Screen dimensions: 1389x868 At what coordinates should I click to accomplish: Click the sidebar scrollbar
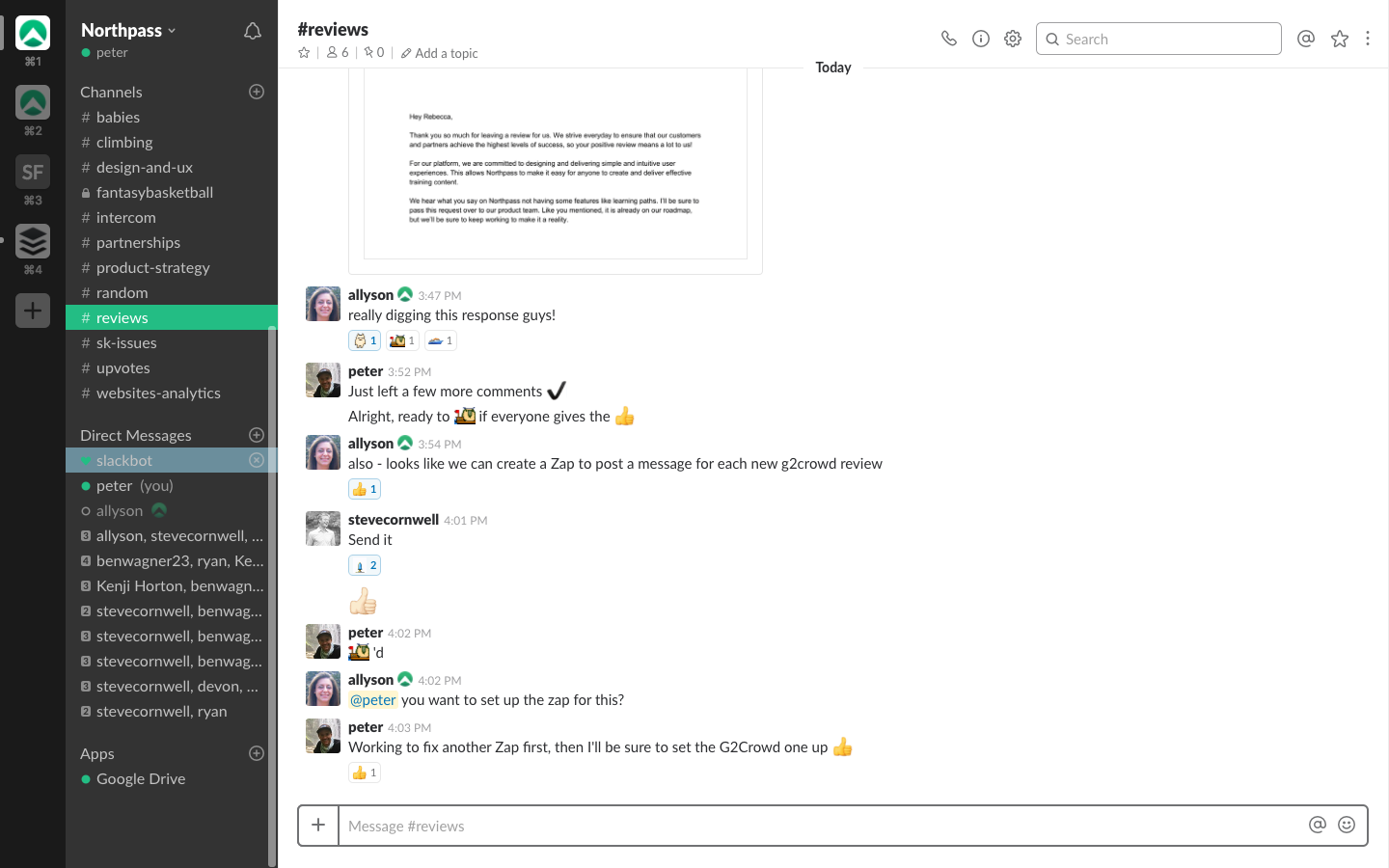272,579
